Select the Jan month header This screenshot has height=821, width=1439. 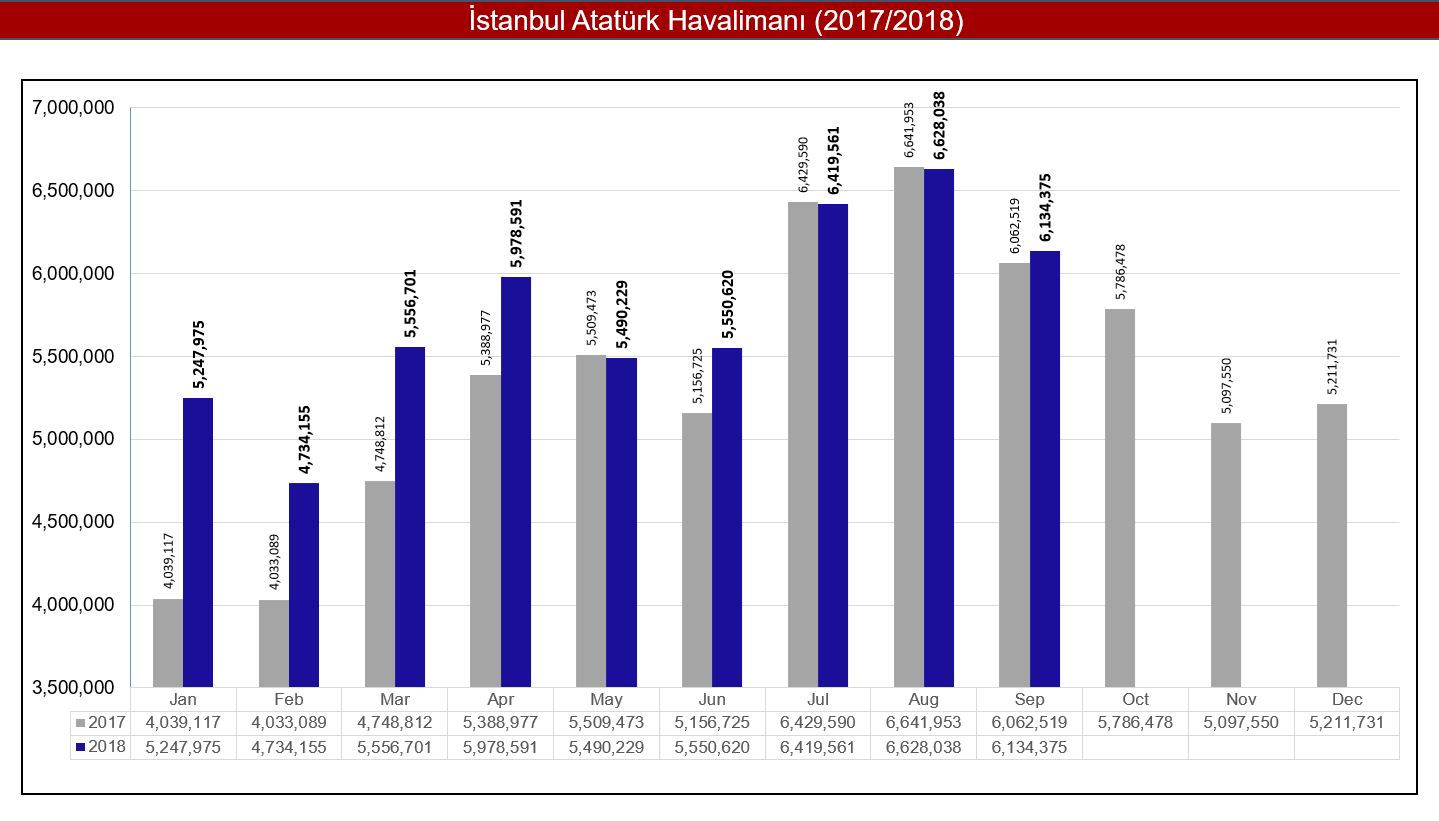[183, 699]
